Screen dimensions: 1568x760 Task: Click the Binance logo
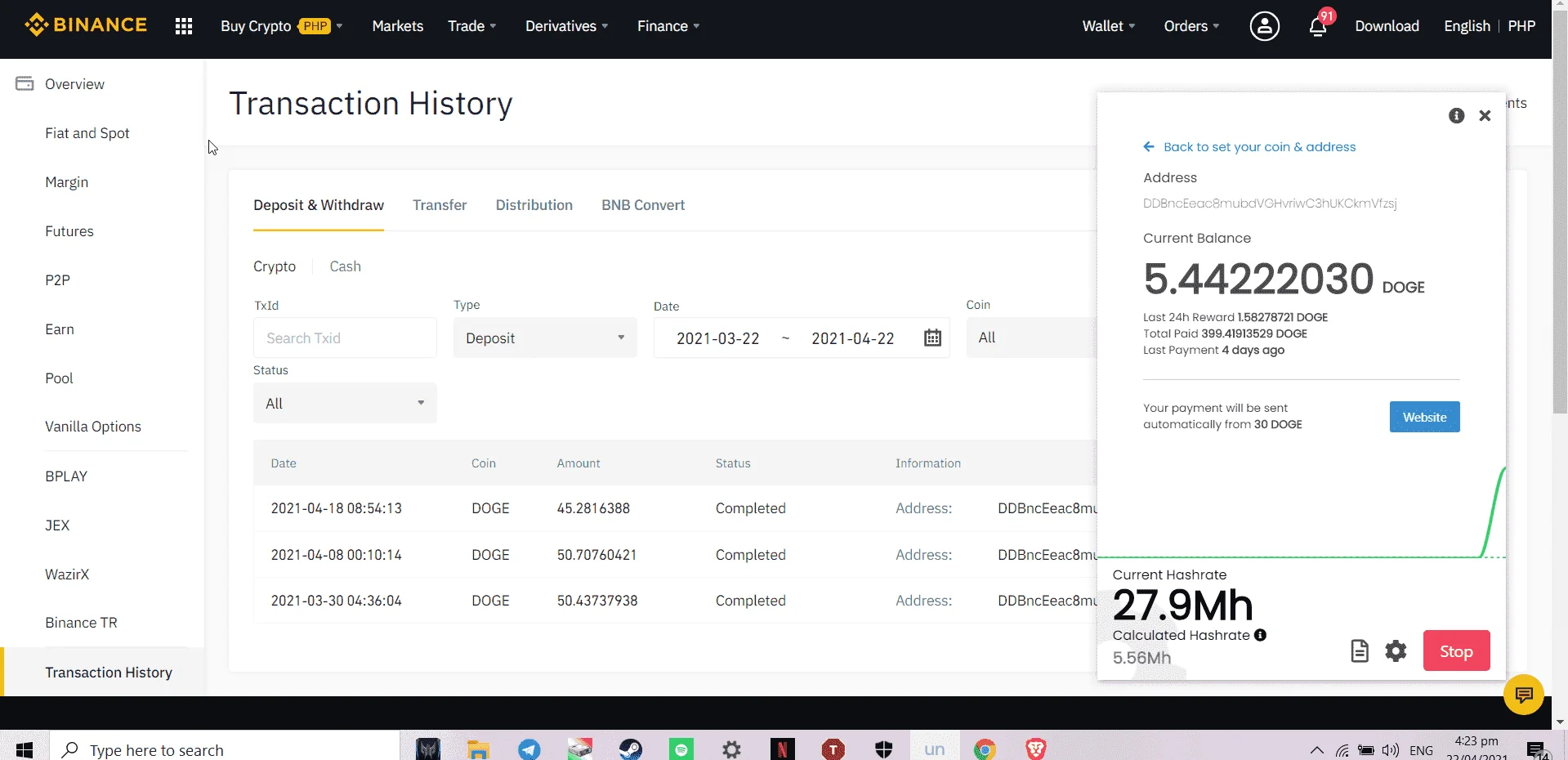(86, 25)
